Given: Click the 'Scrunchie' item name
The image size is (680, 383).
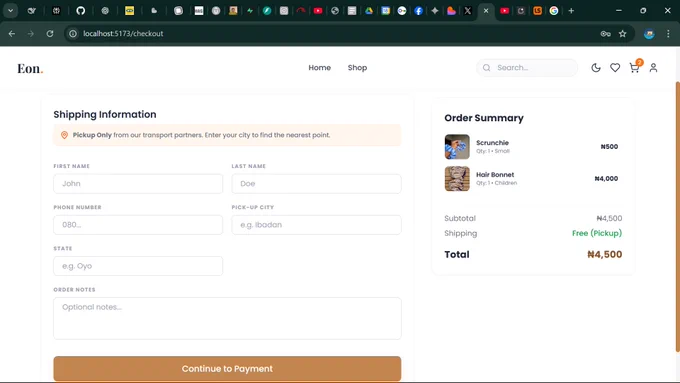Looking at the screenshot, I should 492,143.
